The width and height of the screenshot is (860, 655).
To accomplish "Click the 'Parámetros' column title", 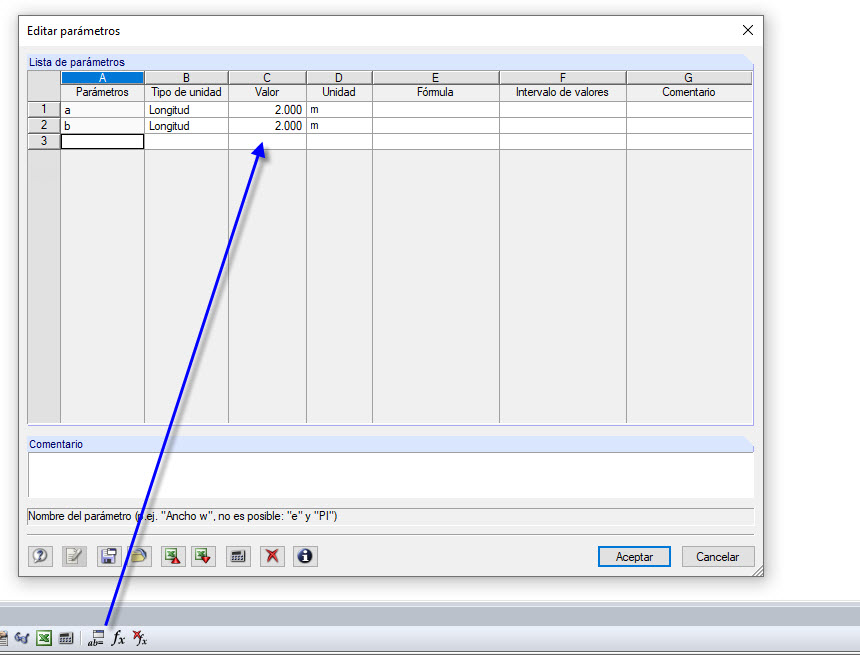I will (x=103, y=92).
